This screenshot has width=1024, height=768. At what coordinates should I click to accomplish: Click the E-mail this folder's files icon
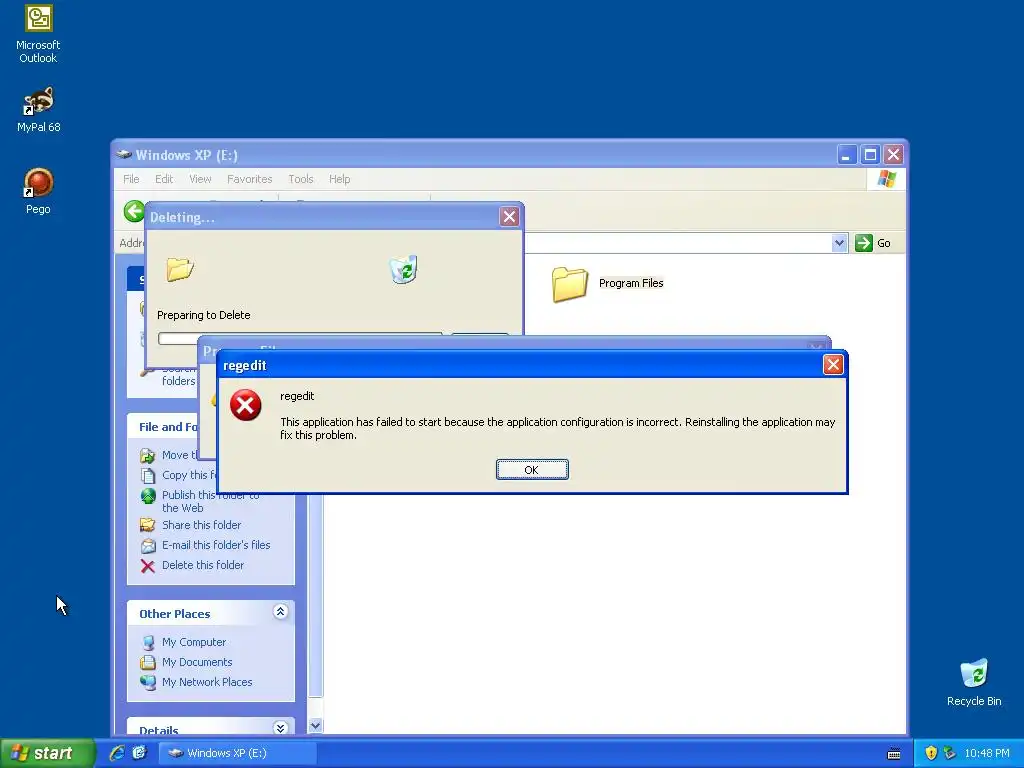148,545
